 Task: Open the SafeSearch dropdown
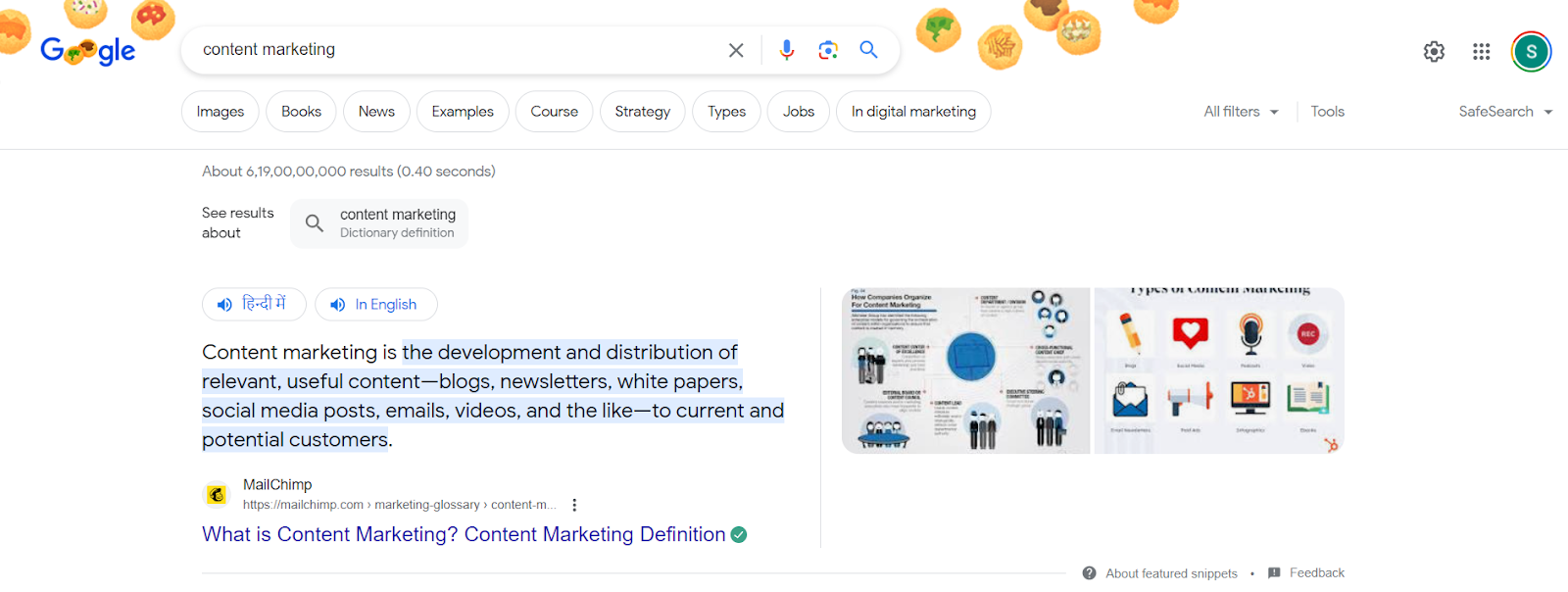[x=1504, y=112]
